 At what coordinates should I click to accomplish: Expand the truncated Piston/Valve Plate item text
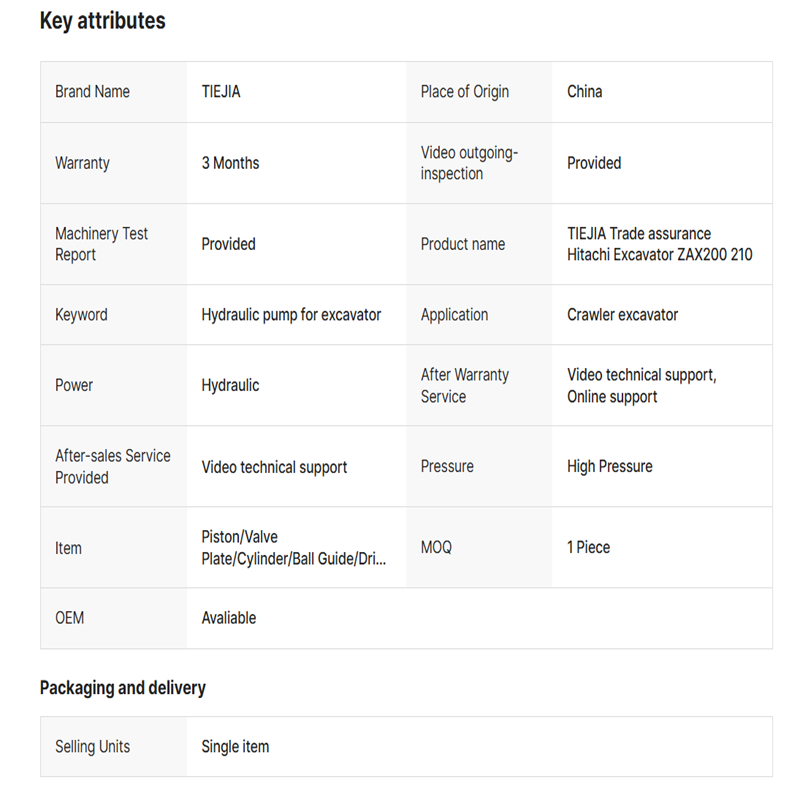pyautogui.click(x=293, y=548)
